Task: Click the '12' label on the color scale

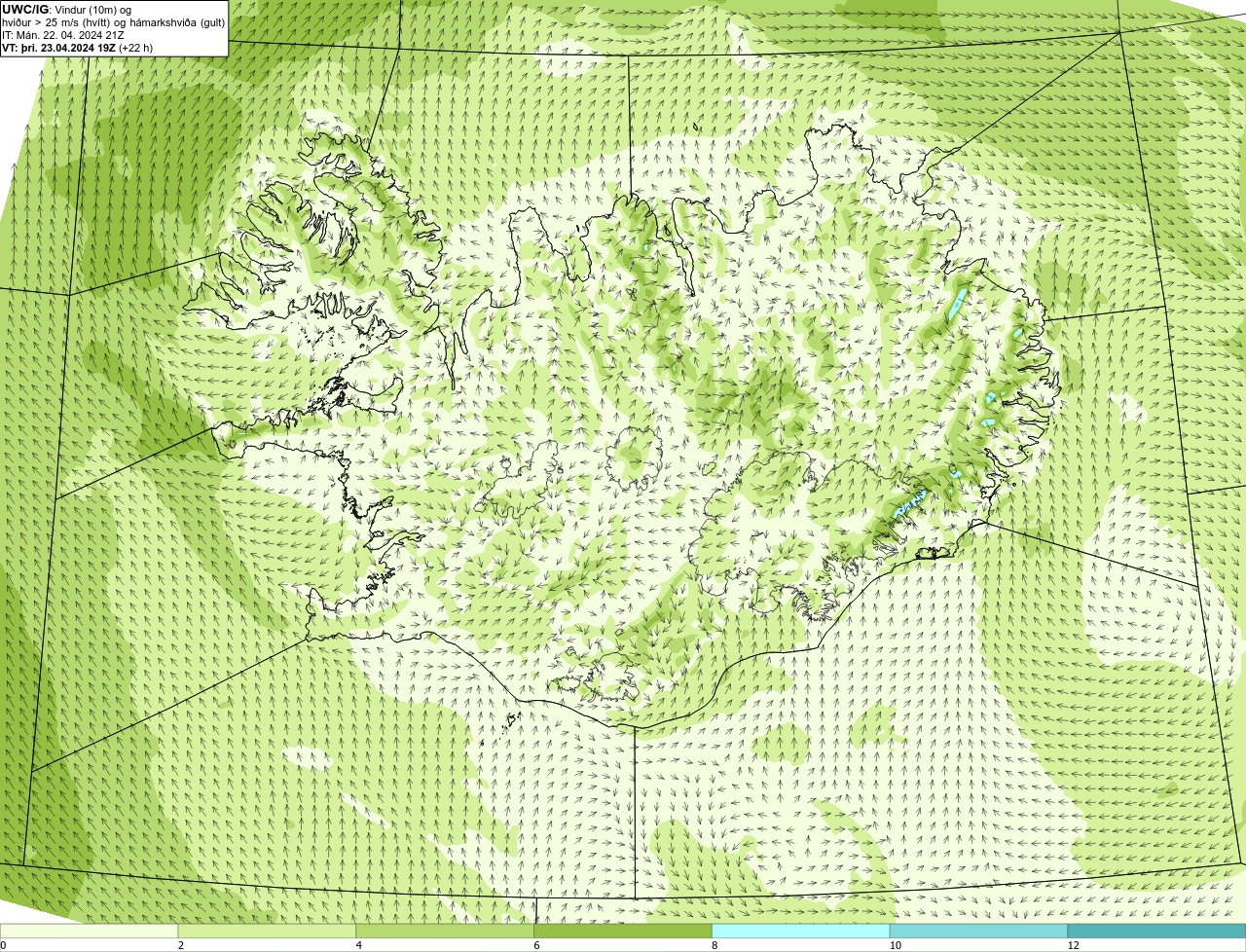Action: click(x=1073, y=945)
